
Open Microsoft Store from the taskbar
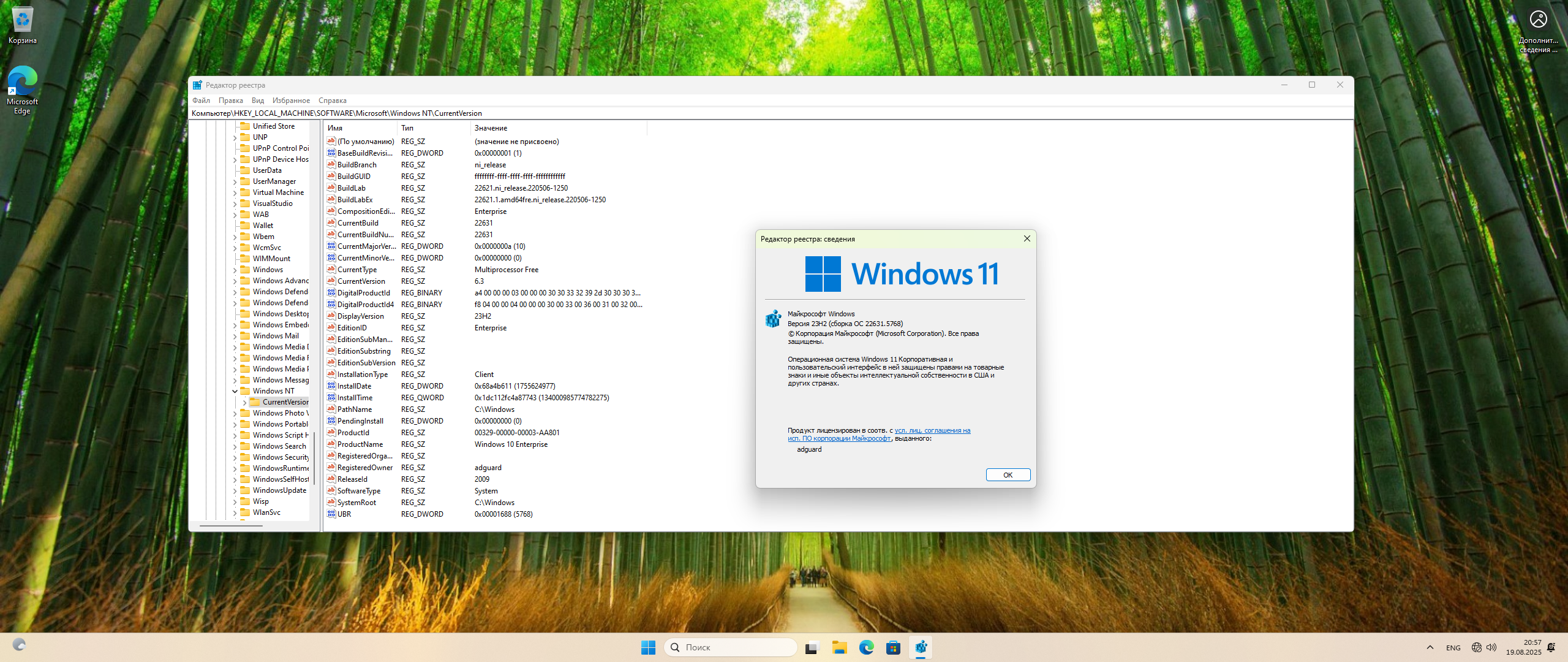(893, 647)
